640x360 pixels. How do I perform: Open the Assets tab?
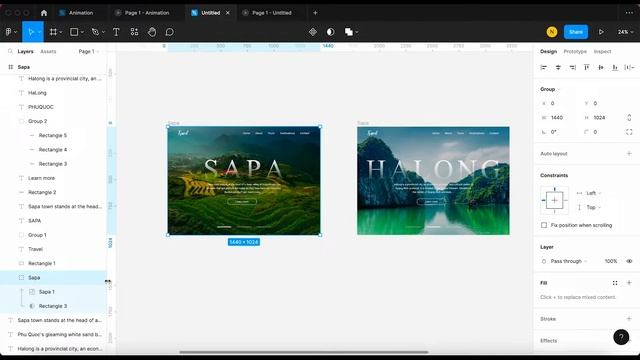tap(48, 51)
